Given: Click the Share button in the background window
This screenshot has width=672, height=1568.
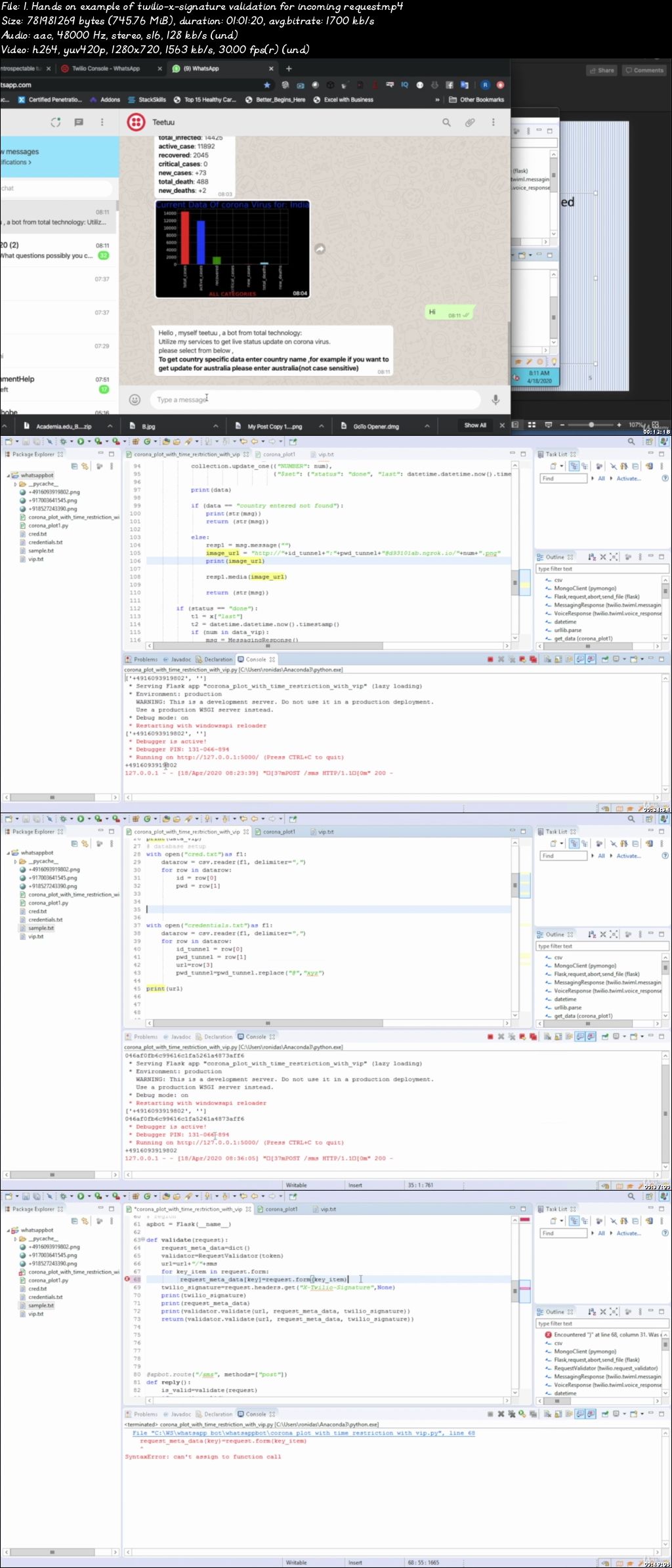Looking at the screenshot, I should coord(602,70).
